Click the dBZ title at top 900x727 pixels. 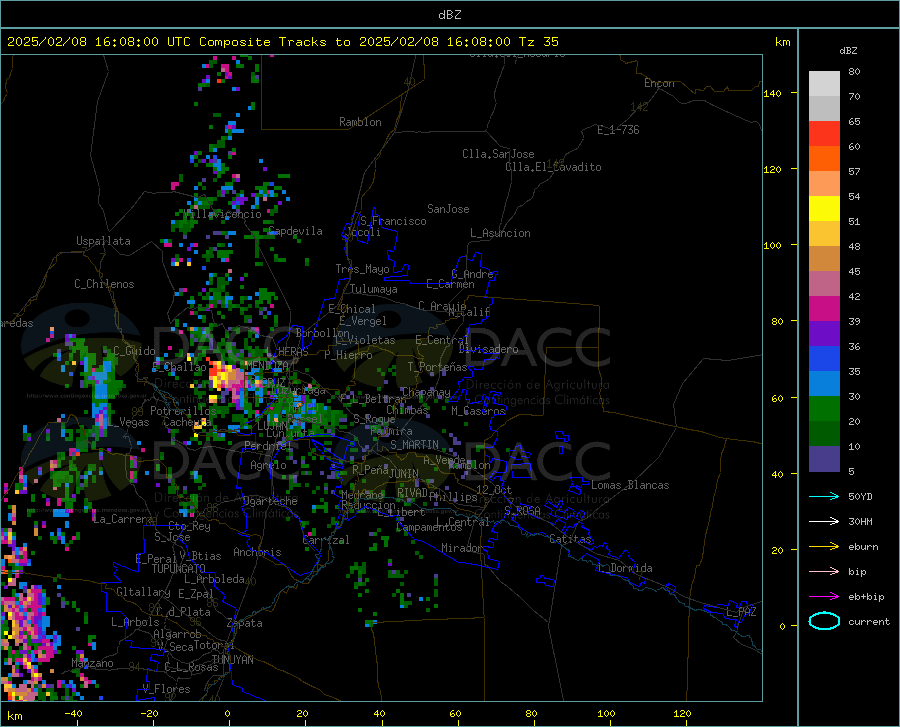[x=449, y=15]
